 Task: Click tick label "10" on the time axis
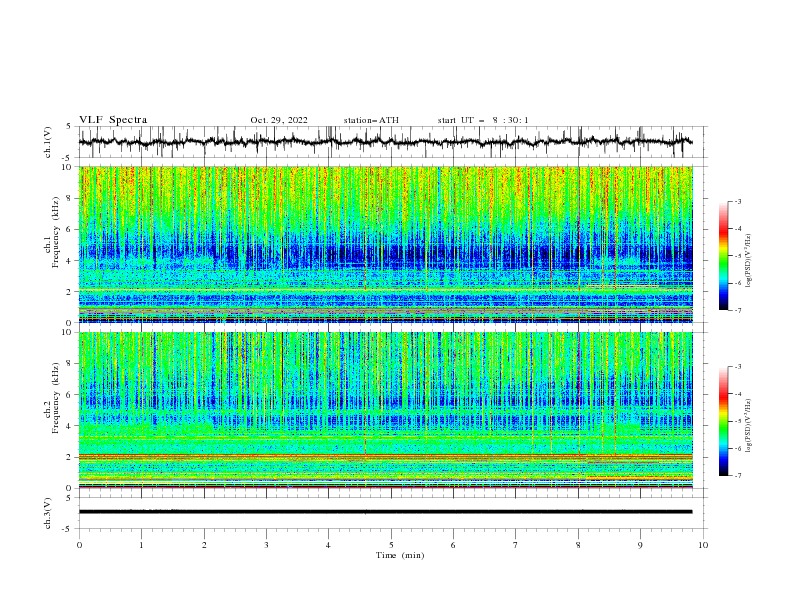pyautogui.click(x=703, y=545)
